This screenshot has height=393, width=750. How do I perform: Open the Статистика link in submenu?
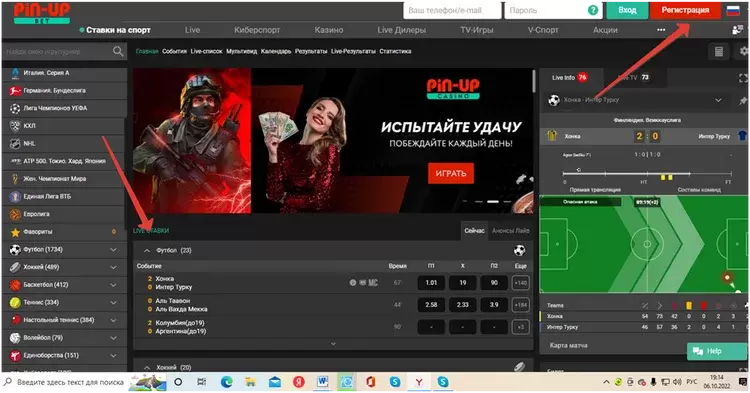[x=395, y=51]
